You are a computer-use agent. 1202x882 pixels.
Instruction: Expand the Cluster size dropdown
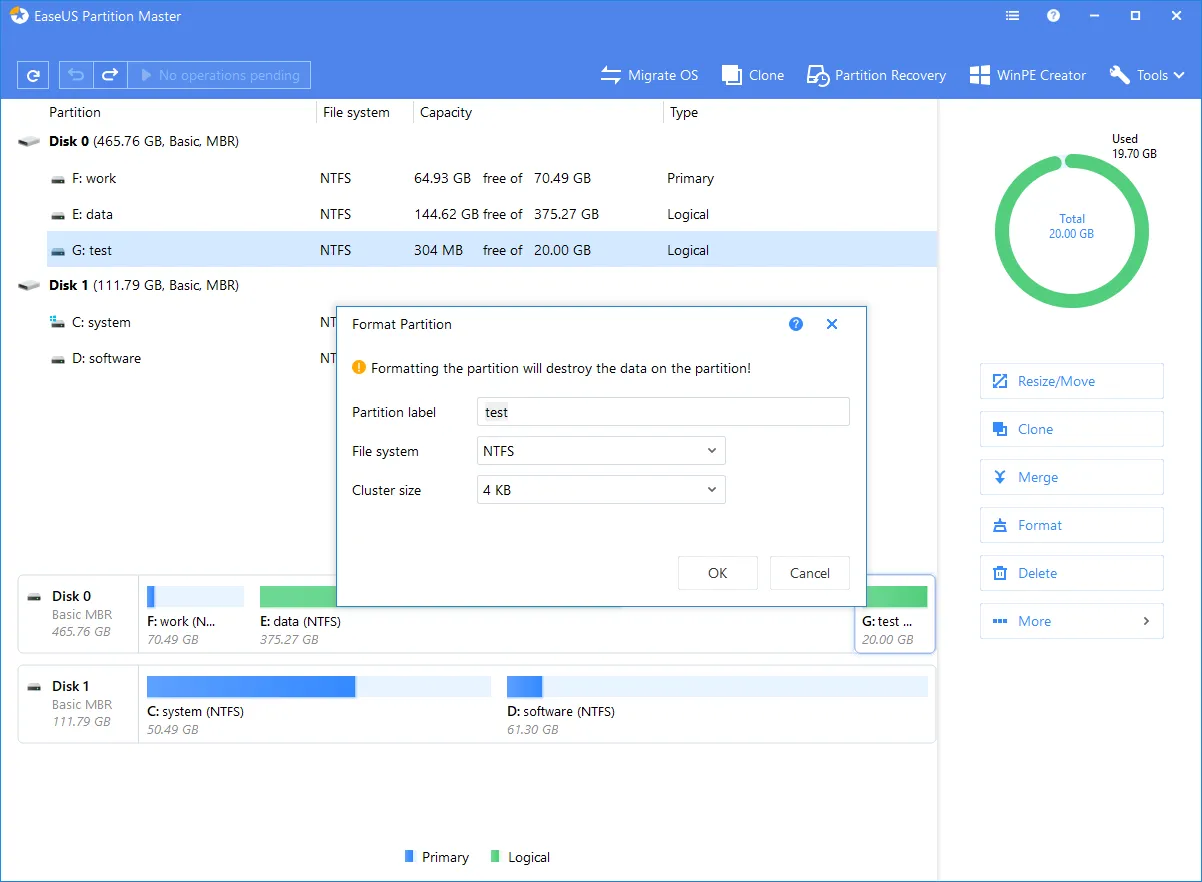pos(601,490)
